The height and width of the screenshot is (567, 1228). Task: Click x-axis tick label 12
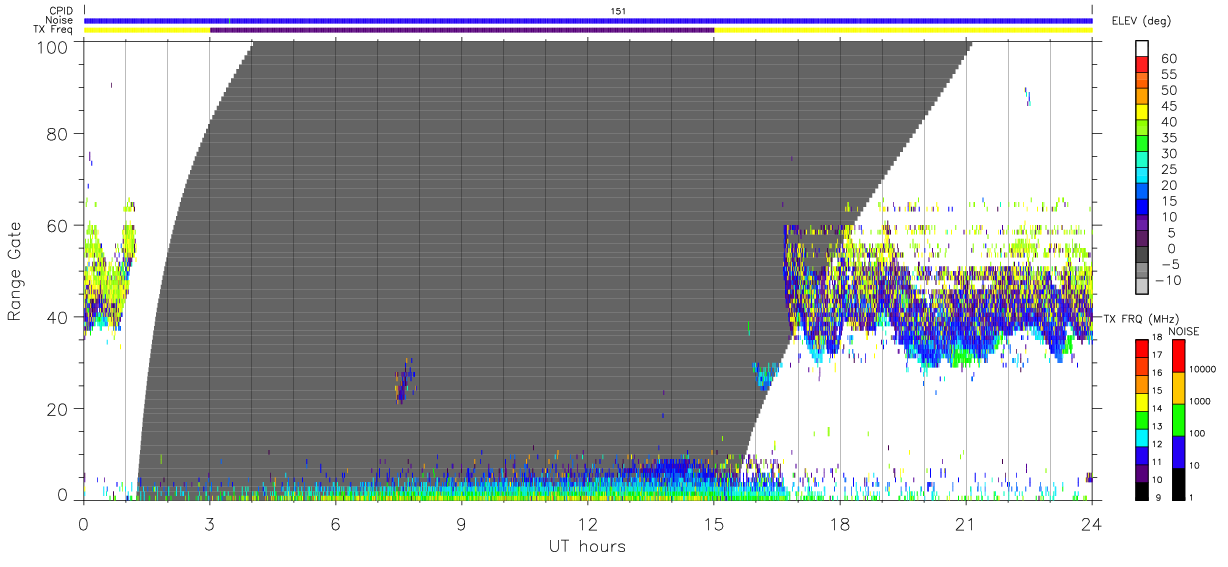588,523
